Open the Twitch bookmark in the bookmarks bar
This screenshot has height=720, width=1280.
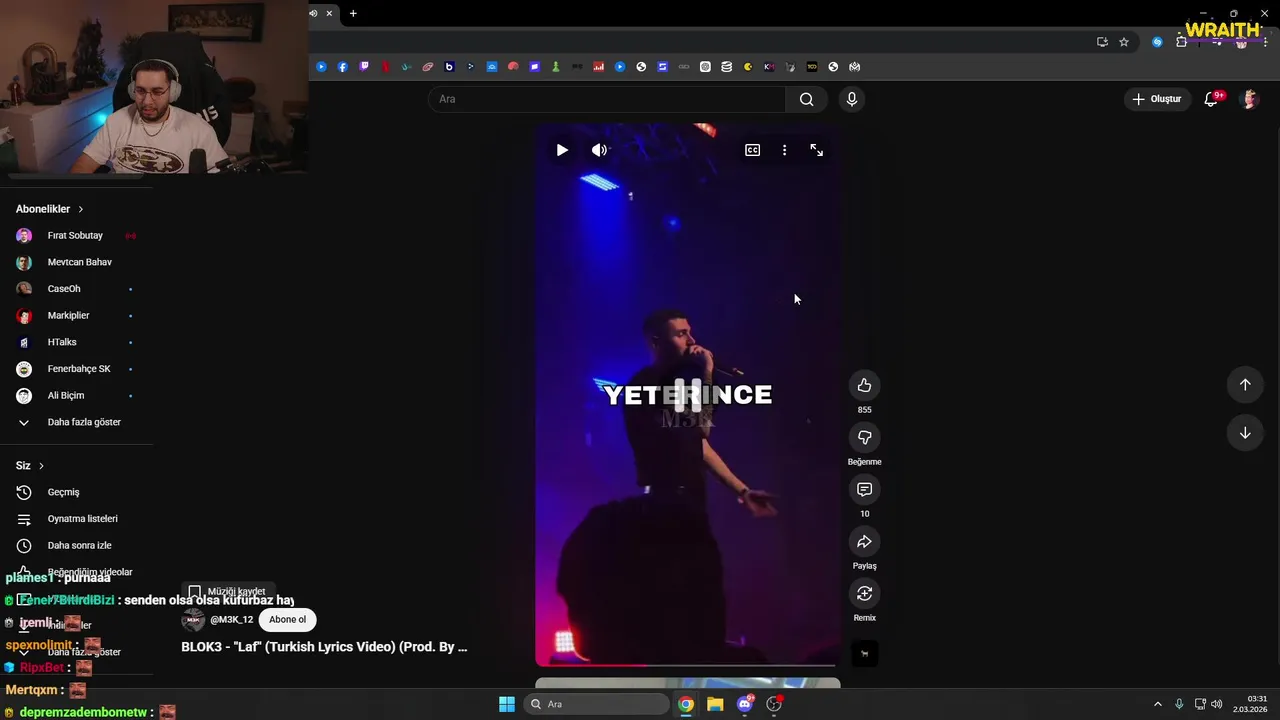[364, 67]
